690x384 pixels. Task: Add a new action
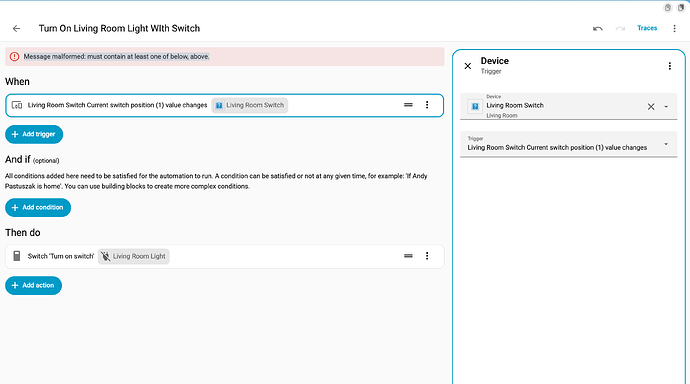33,285
